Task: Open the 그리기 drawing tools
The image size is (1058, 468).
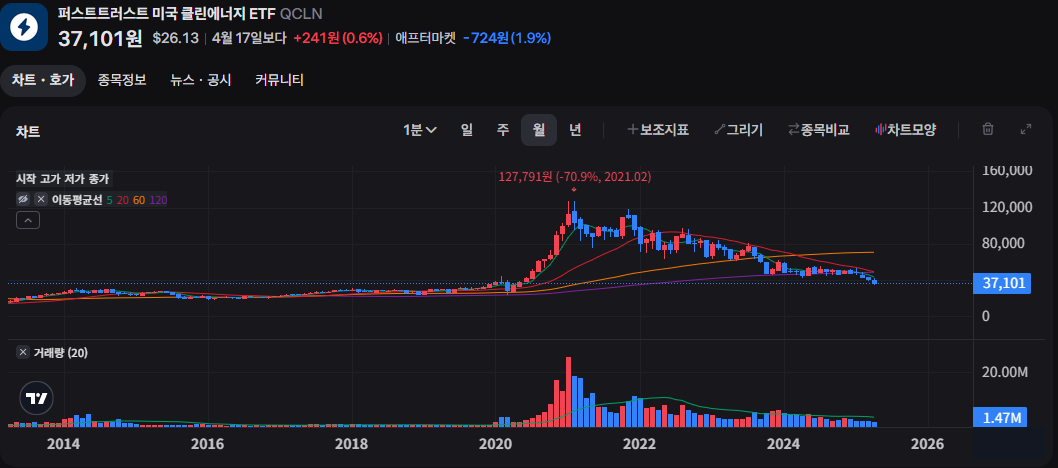Action: [x=739, y=130]
